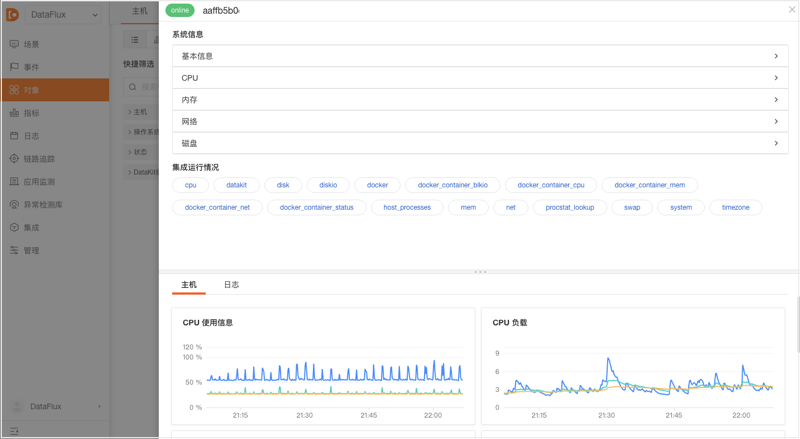The width and height of the screenshot is (800, 439).
Task: Open the 事件 flag icon
Action: 14,67
